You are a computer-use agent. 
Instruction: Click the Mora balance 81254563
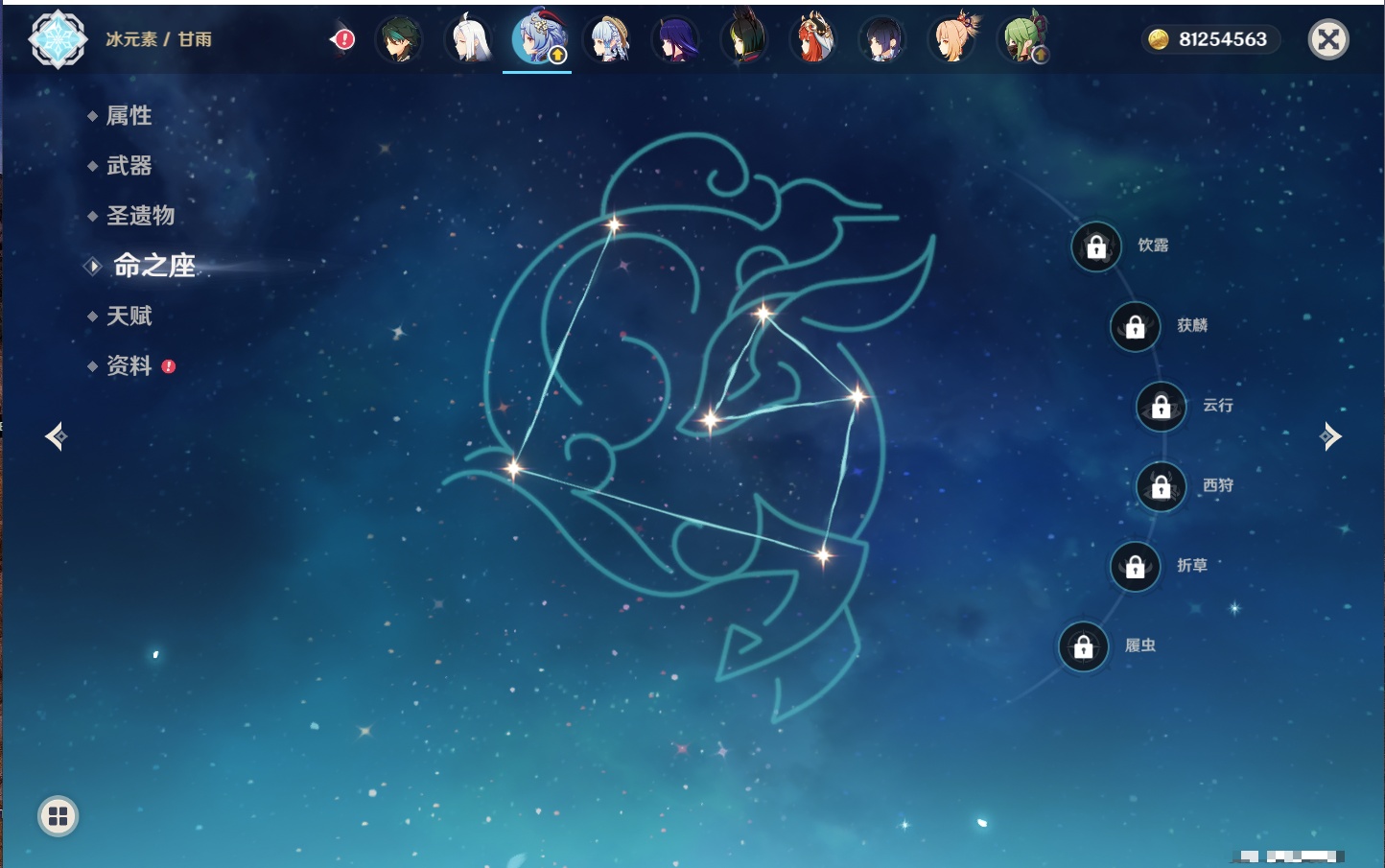[1223, 39]
